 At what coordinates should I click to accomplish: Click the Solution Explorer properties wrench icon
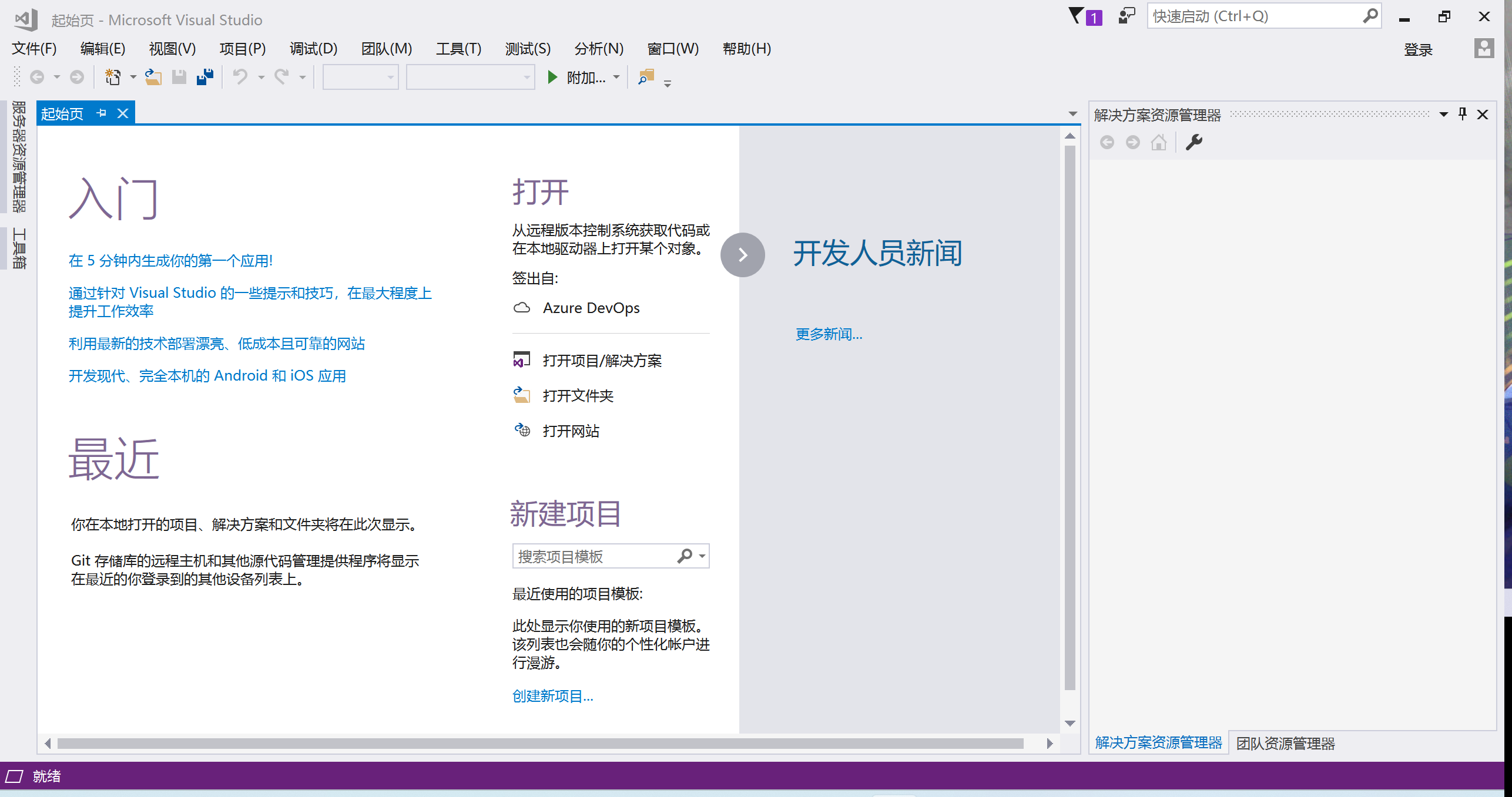coord(1193,142)
